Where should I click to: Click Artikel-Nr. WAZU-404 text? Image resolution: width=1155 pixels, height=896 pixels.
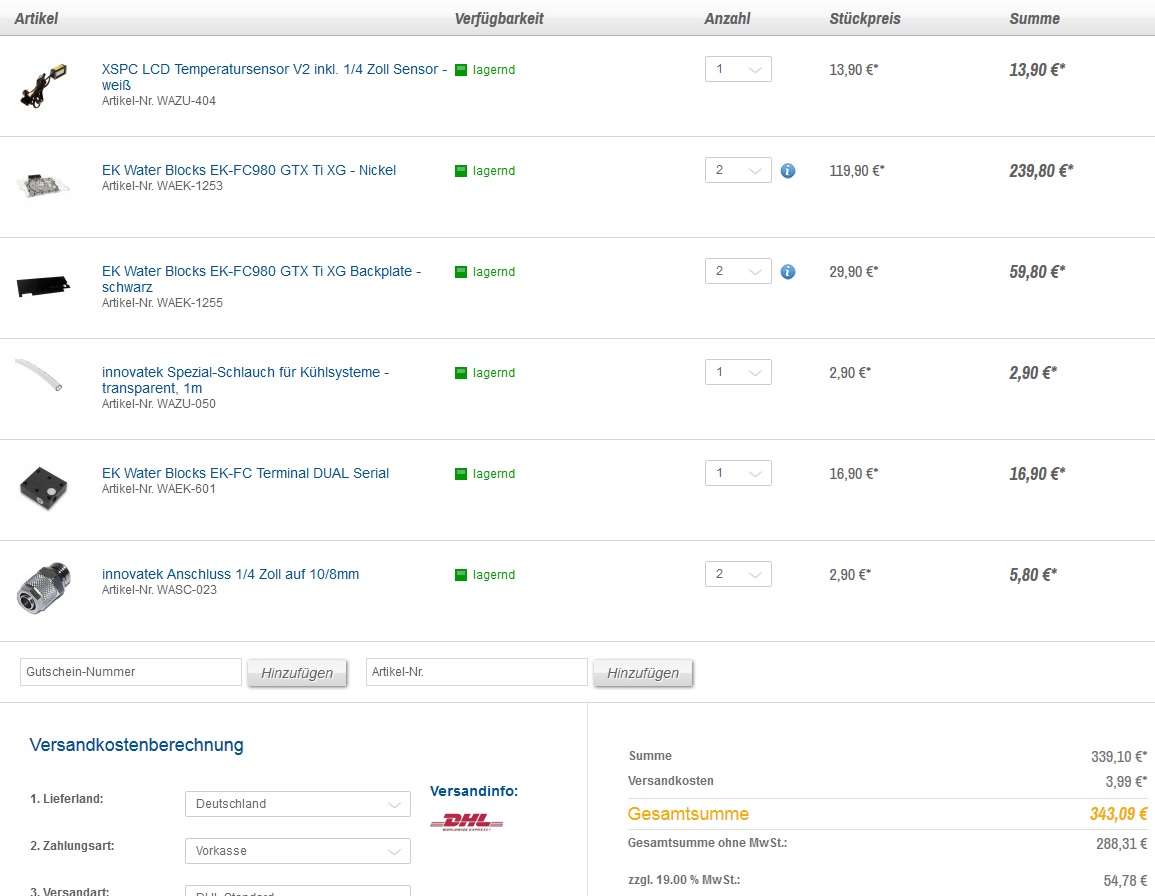point(158,101)
